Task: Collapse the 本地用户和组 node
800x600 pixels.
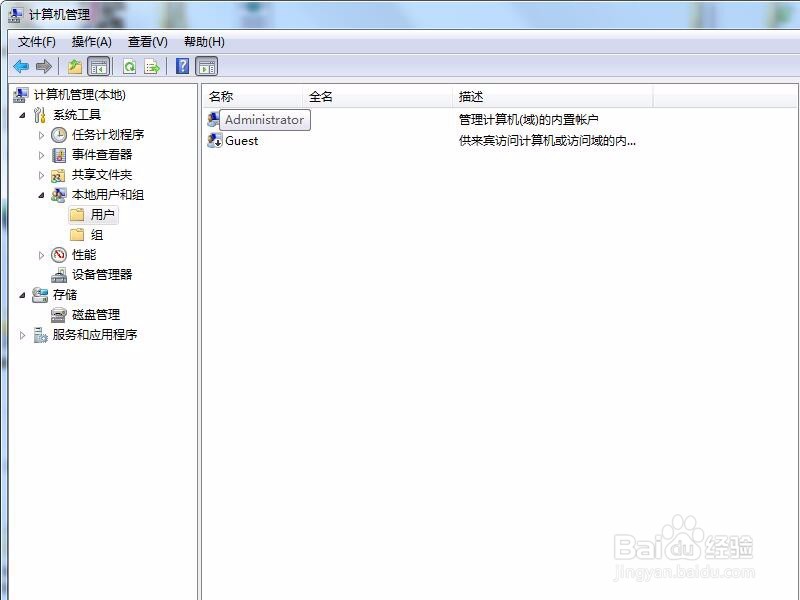Action: pos(40,195)
